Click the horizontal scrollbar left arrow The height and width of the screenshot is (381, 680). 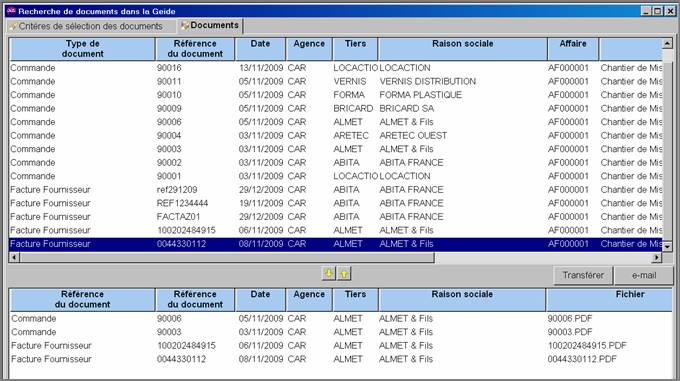[14, 257]
